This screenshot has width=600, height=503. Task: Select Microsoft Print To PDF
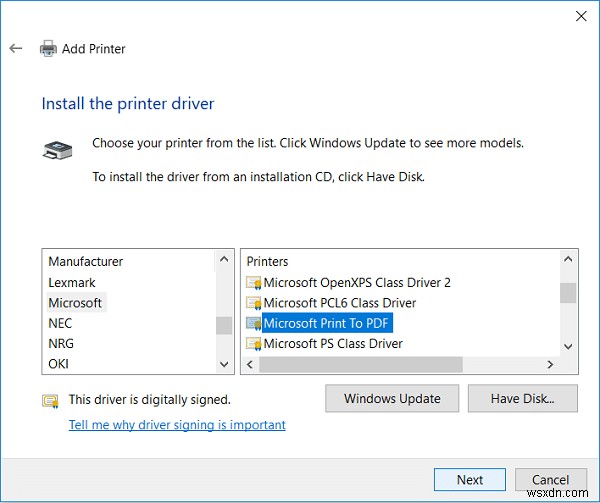[326, 323]
